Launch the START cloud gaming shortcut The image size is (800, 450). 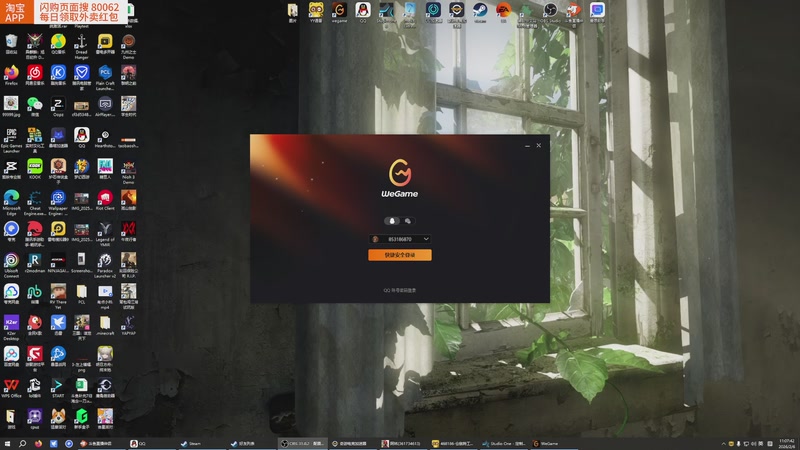click(x=58, y=387)
